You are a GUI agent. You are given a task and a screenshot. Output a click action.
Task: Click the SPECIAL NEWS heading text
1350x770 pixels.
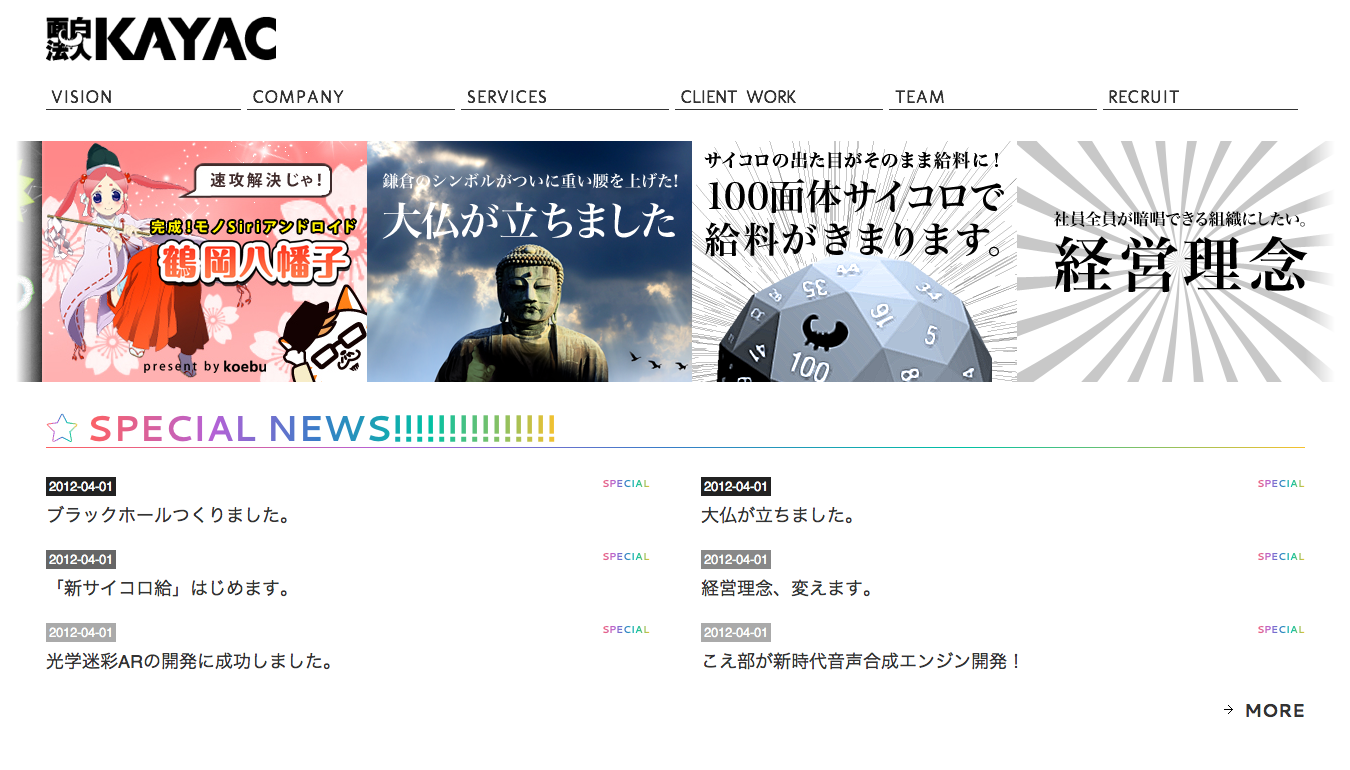322,429
